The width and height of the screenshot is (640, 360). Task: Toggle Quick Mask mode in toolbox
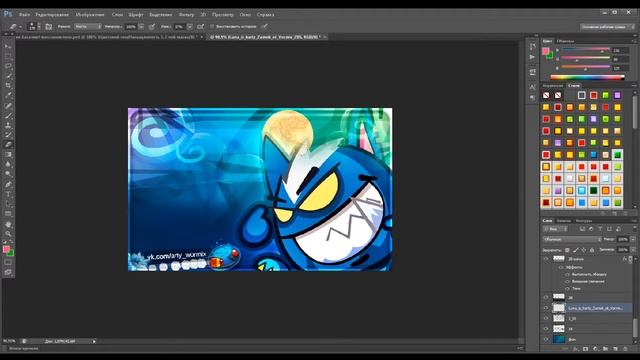[x=8, y=262]
